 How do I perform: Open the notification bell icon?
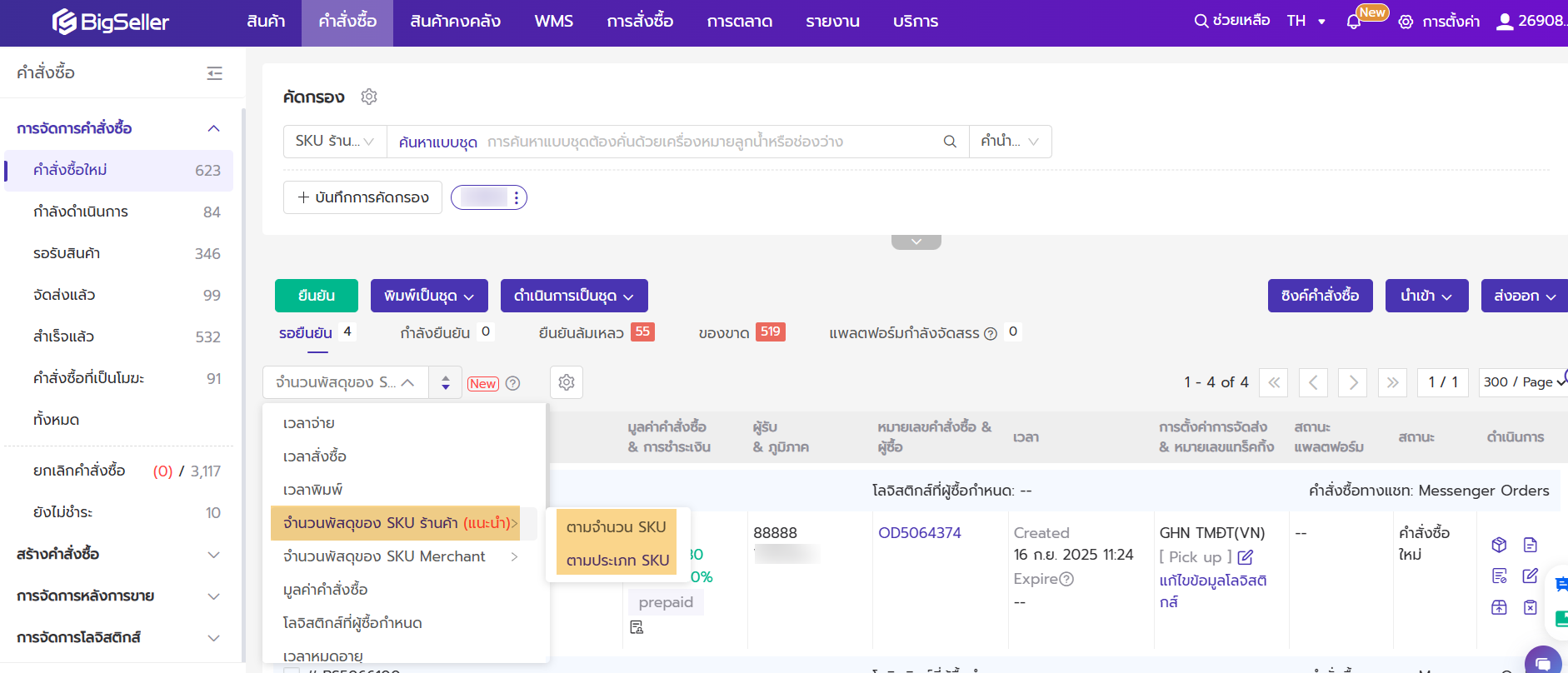1354,22
